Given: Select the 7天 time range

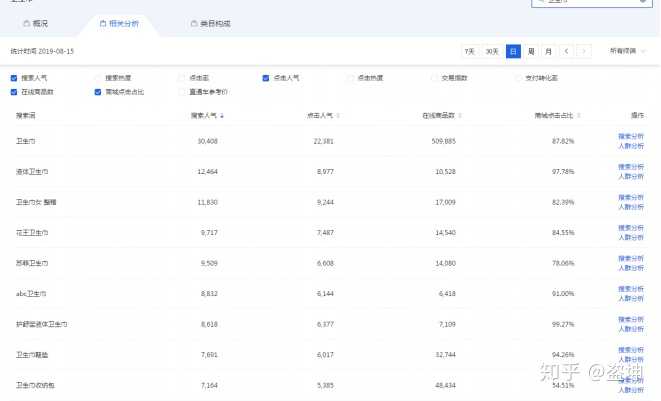Looking at the screenshot, I should tap(469, 51).
